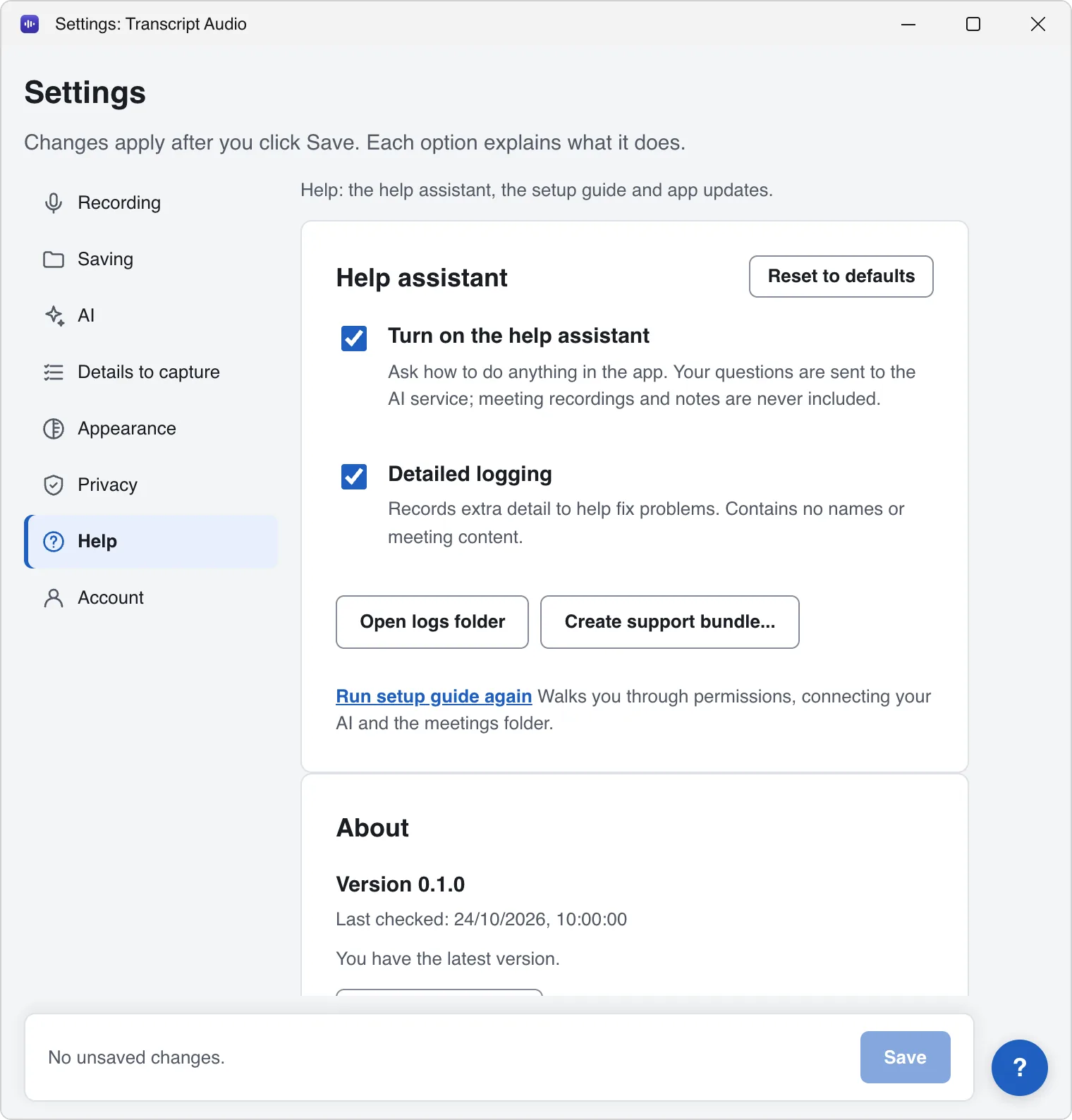Screen dimensions: 1072x1120
Task: Disable the Turn on the help assistant checkbox
Action: (354, 339)
